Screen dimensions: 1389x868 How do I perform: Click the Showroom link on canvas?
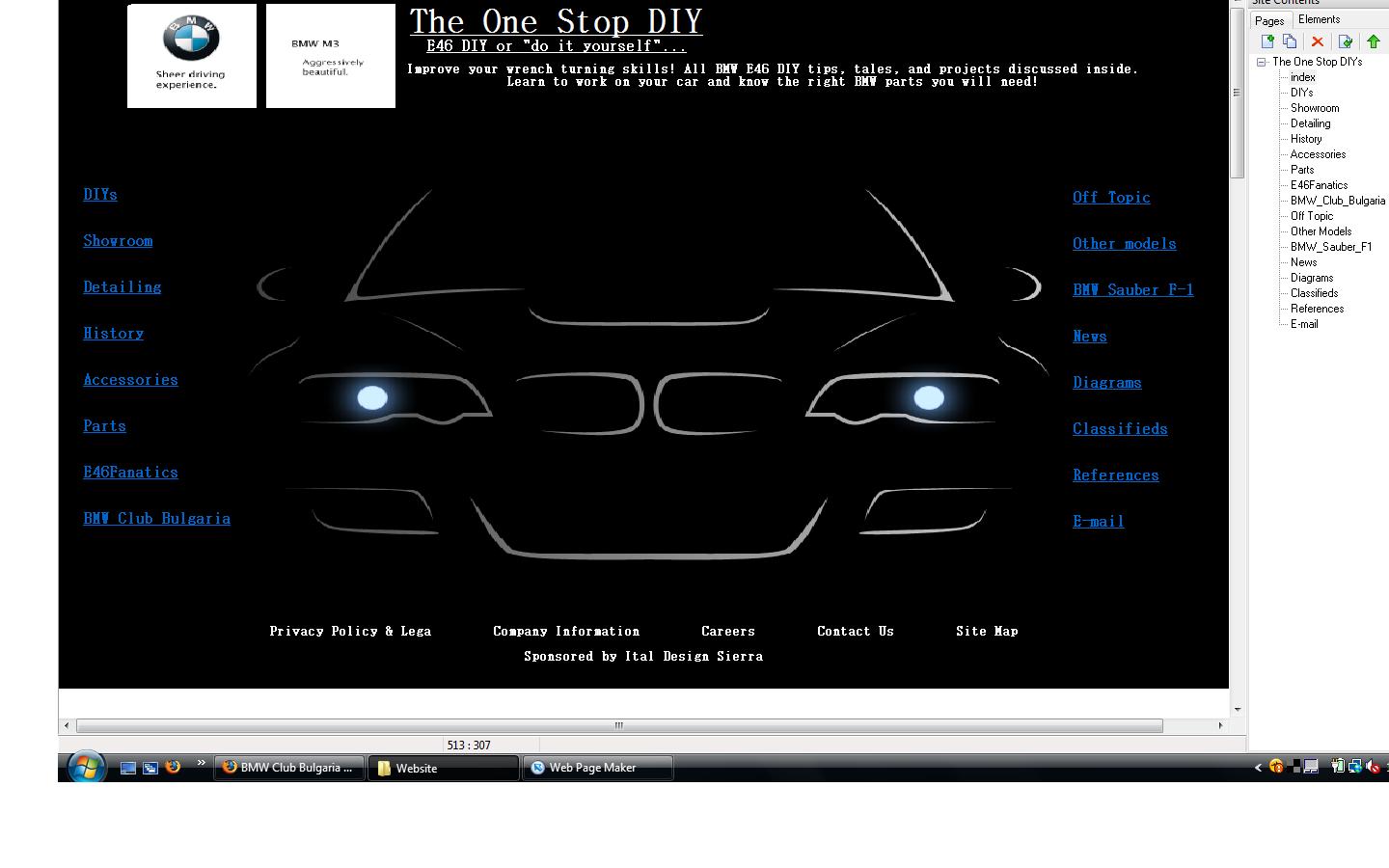118,240
